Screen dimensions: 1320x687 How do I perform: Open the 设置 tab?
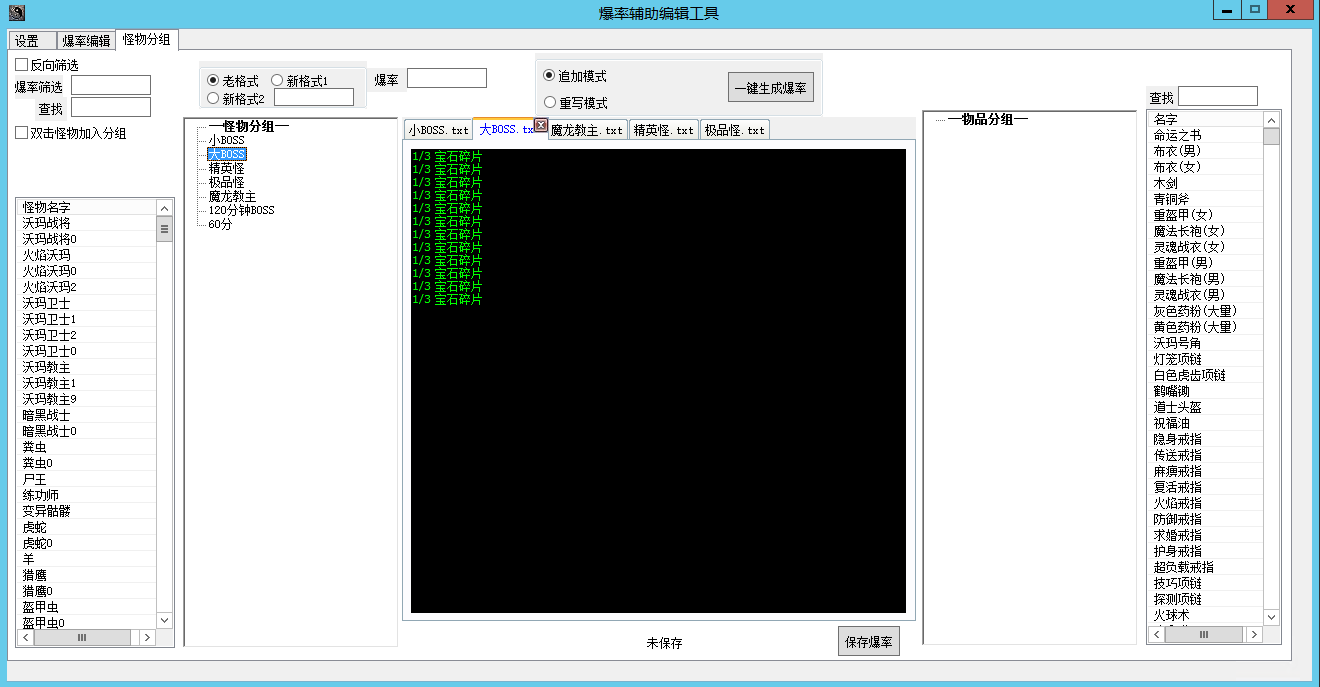pos(27,41)
